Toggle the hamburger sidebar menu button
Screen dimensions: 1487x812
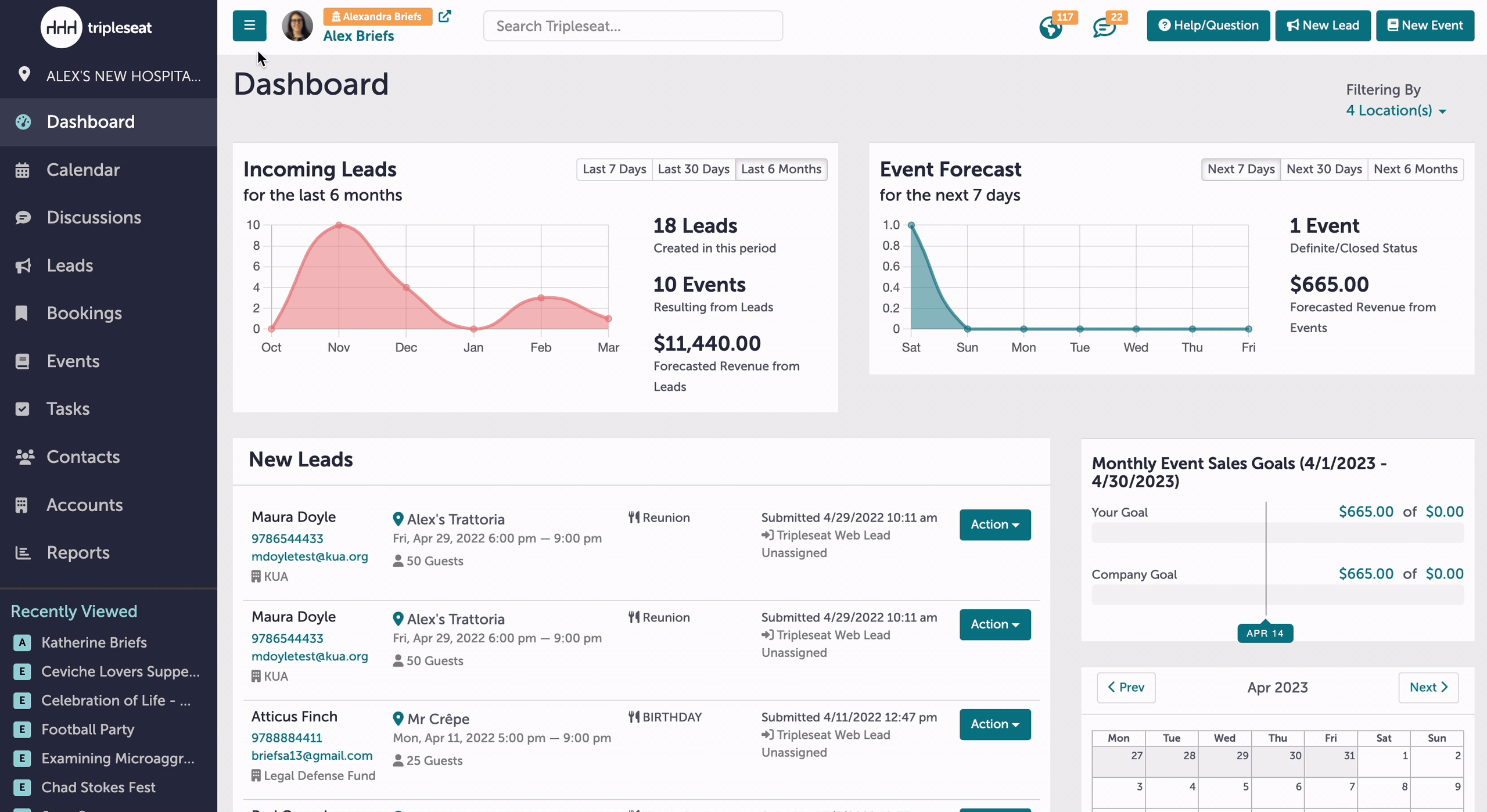tap(249, 26)
